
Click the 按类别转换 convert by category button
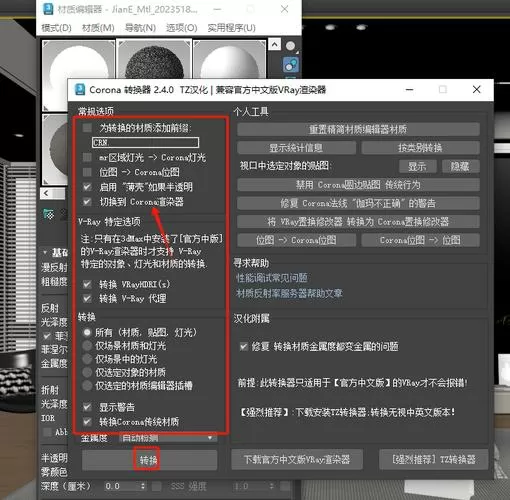(x=421, y=148)
